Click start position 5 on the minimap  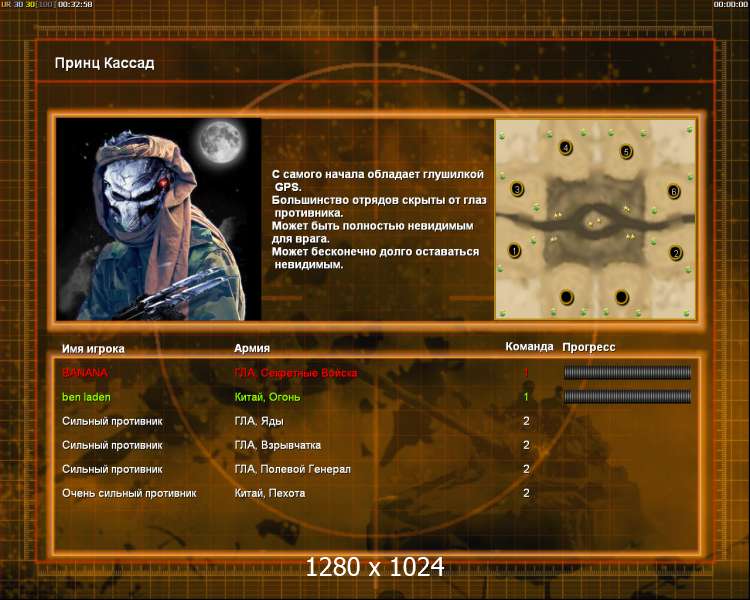[626, 152]
